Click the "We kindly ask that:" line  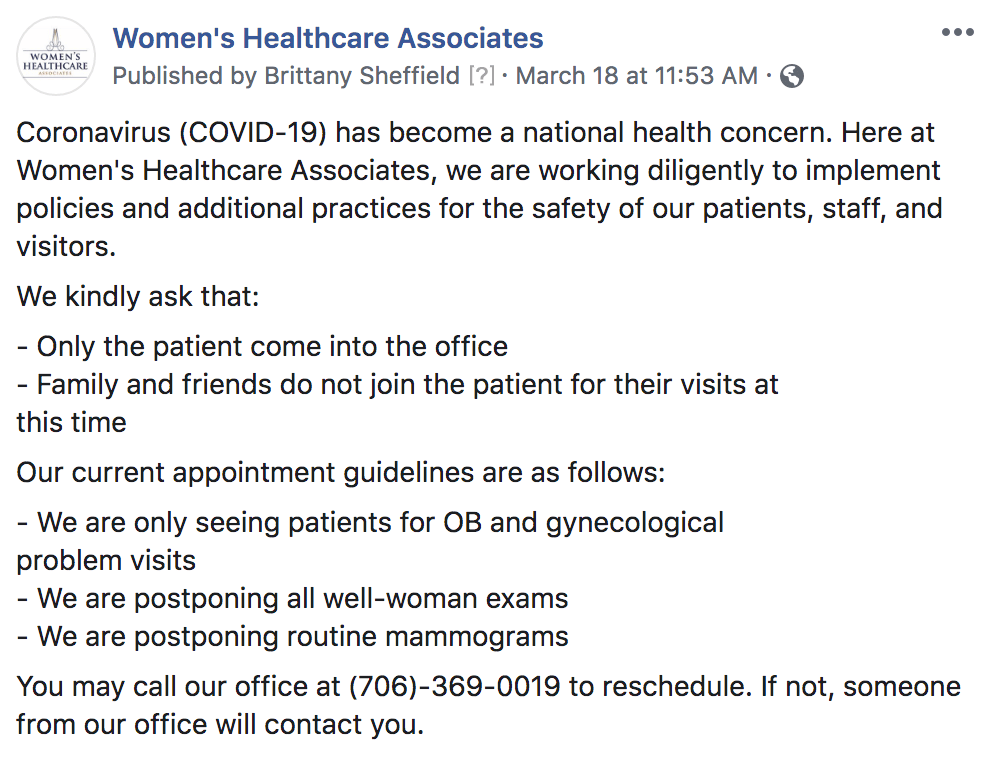click(137, 296)
